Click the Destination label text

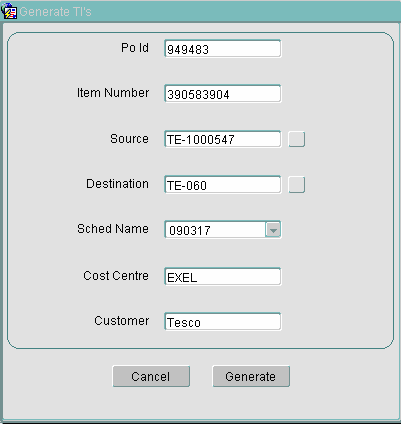click(x=117, y=184)
